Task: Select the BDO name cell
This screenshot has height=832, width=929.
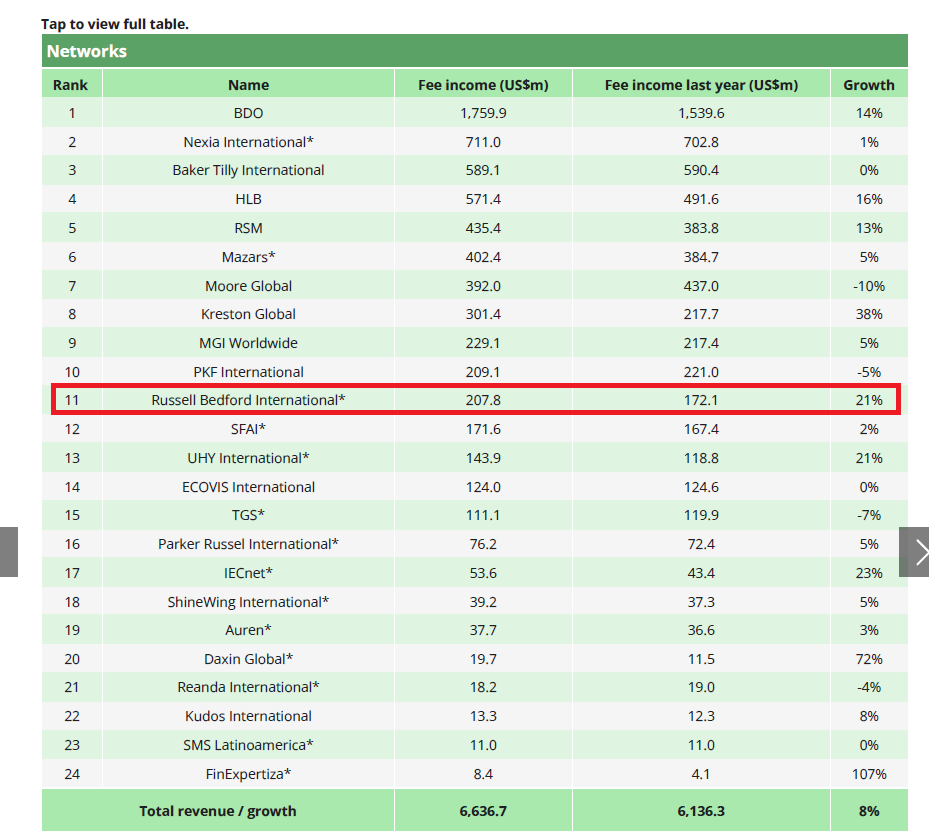Action: tap(248, 113)
